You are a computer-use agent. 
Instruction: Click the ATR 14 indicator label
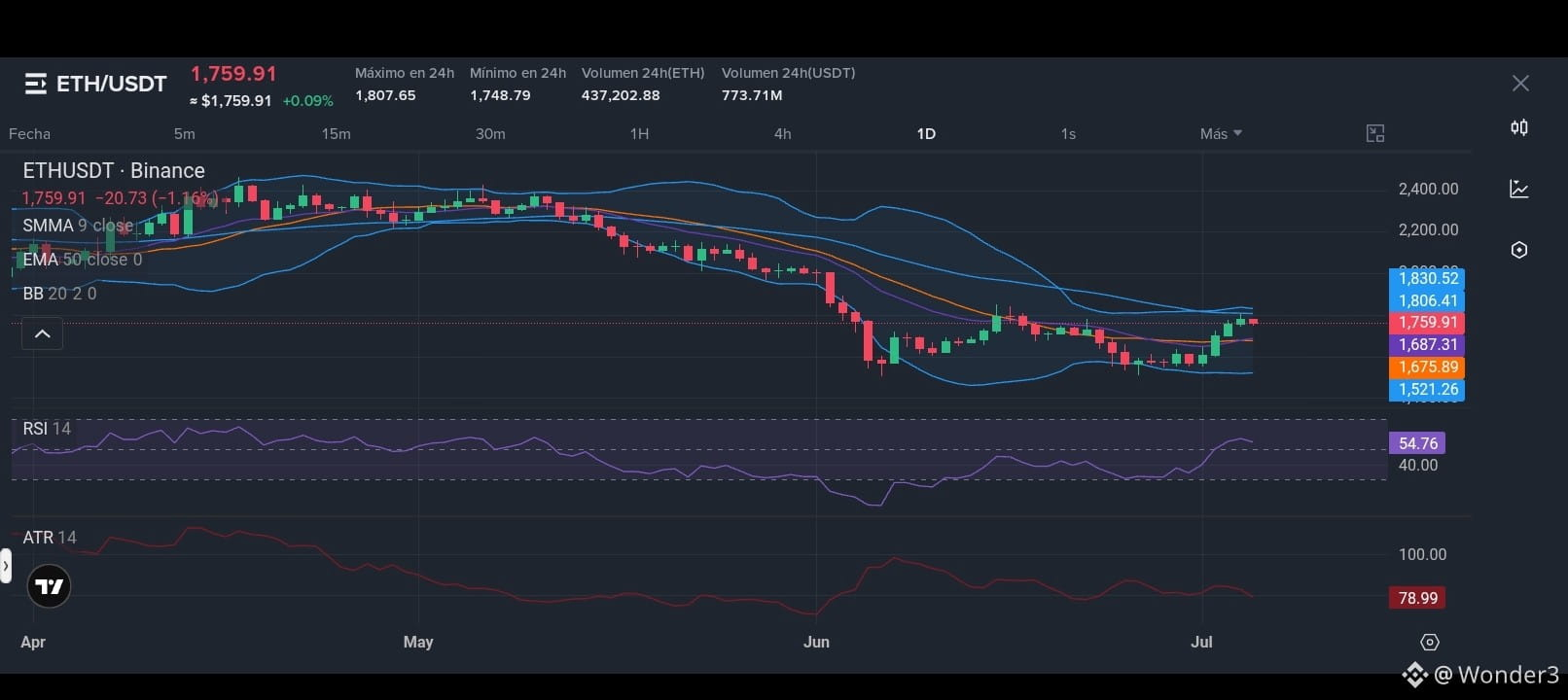50,538
